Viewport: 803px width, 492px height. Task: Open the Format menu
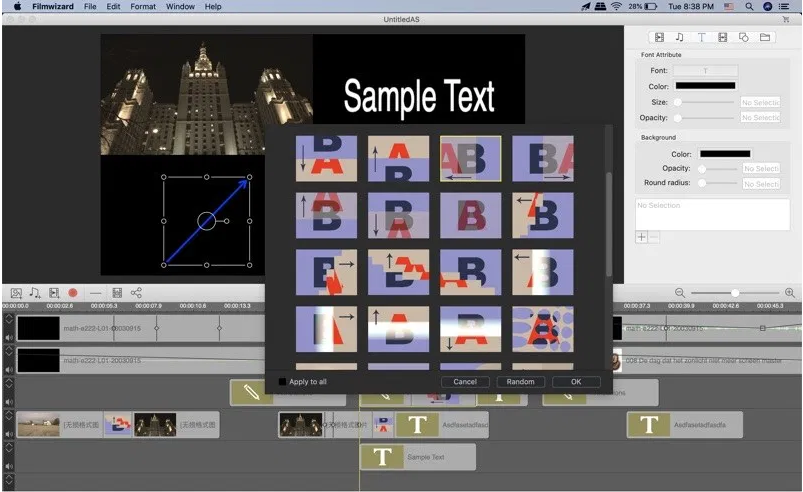(143, 6)
